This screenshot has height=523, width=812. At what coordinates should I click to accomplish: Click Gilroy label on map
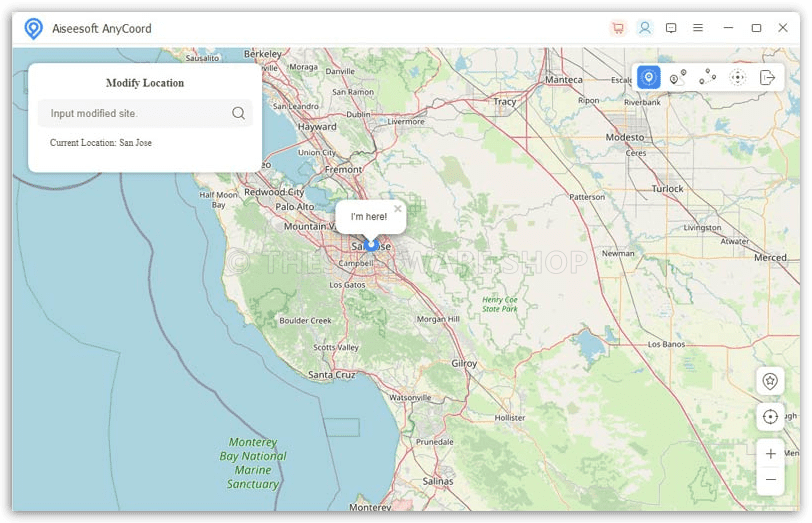[x=464, y=364]
